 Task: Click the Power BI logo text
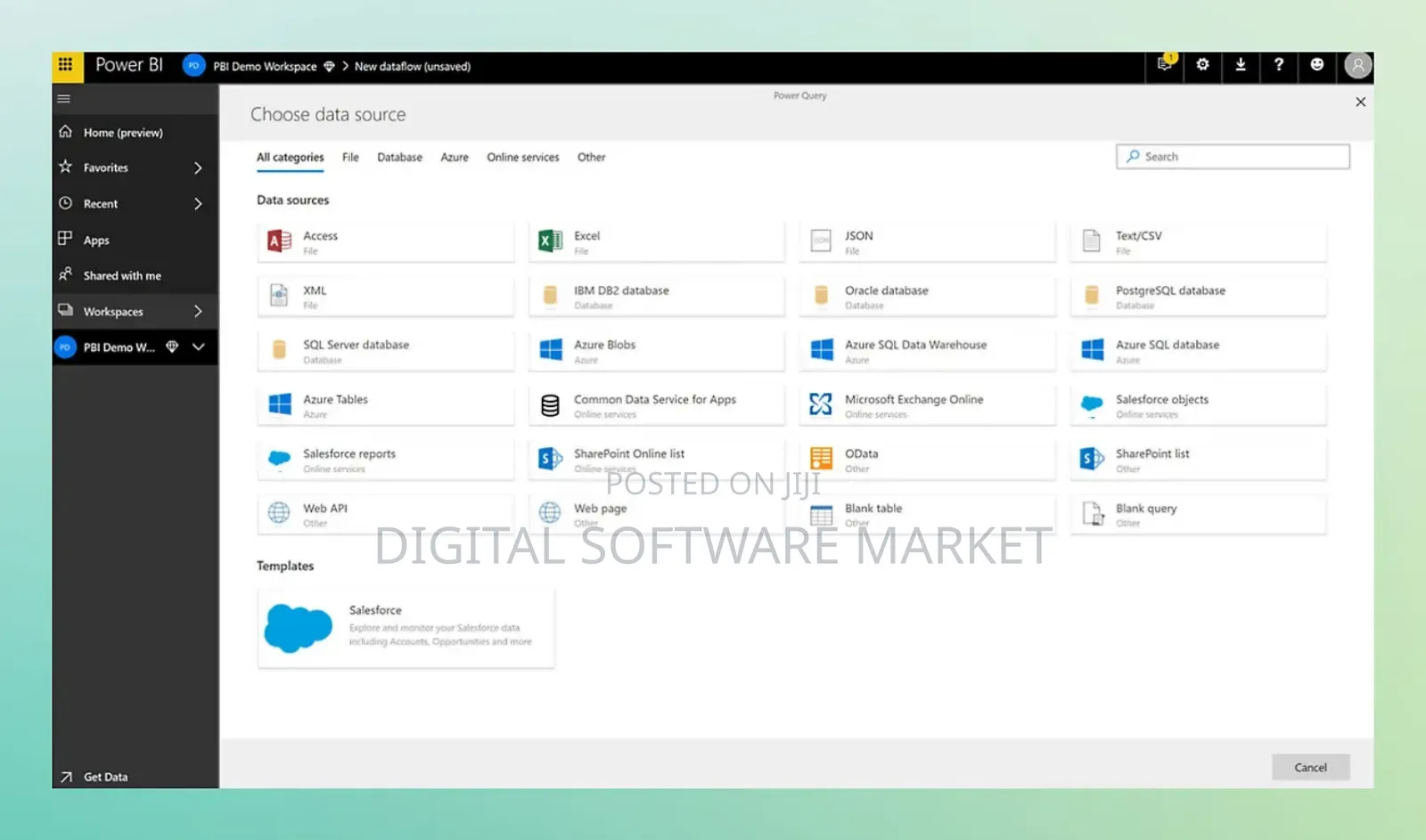click(x=129, y=65)
